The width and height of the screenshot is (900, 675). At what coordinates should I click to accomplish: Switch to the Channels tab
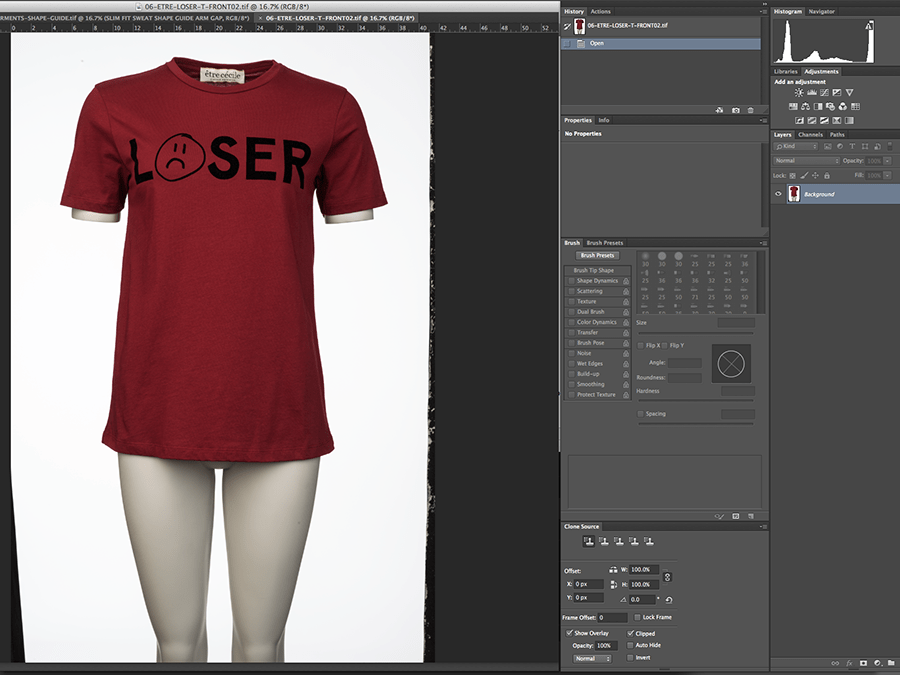point(810,134)
